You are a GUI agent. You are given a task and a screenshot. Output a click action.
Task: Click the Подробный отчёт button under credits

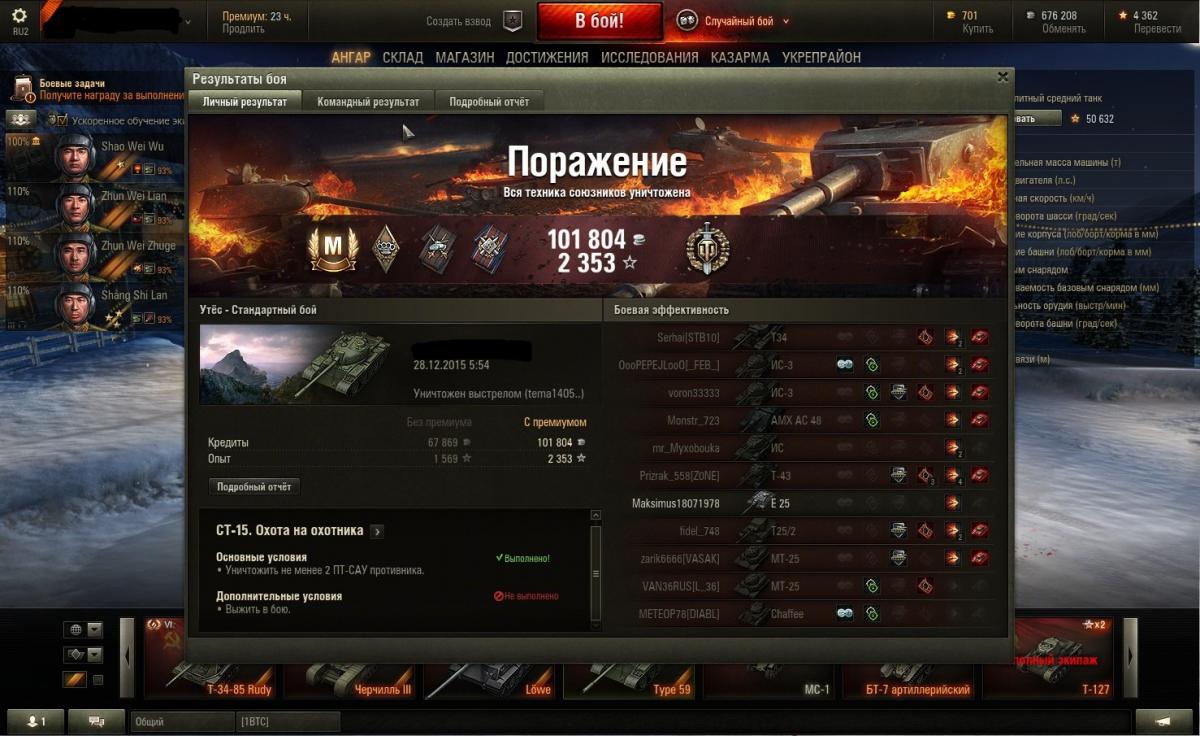[x=254, y=487]
